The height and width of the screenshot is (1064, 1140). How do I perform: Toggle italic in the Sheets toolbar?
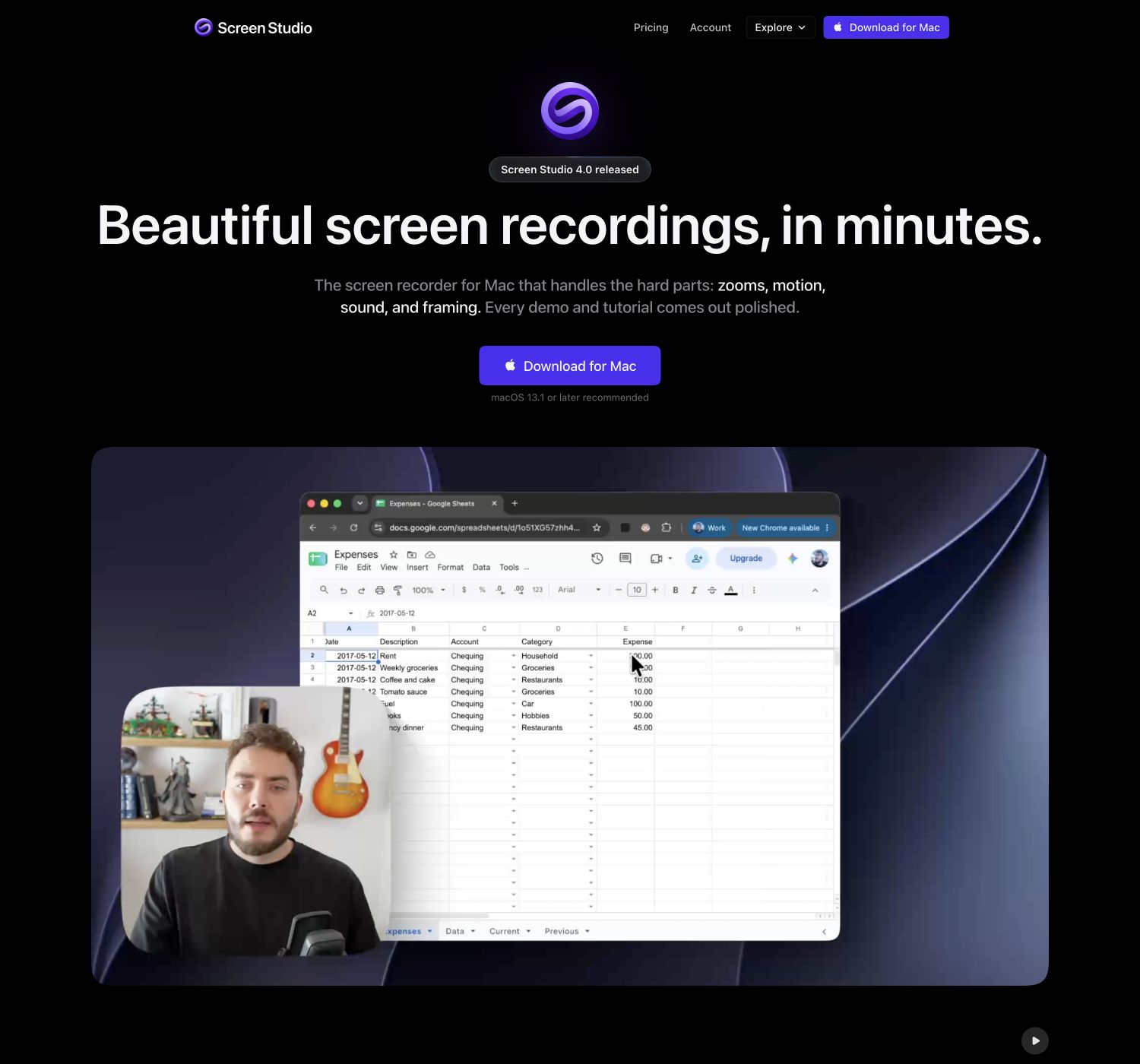[694, 591]
